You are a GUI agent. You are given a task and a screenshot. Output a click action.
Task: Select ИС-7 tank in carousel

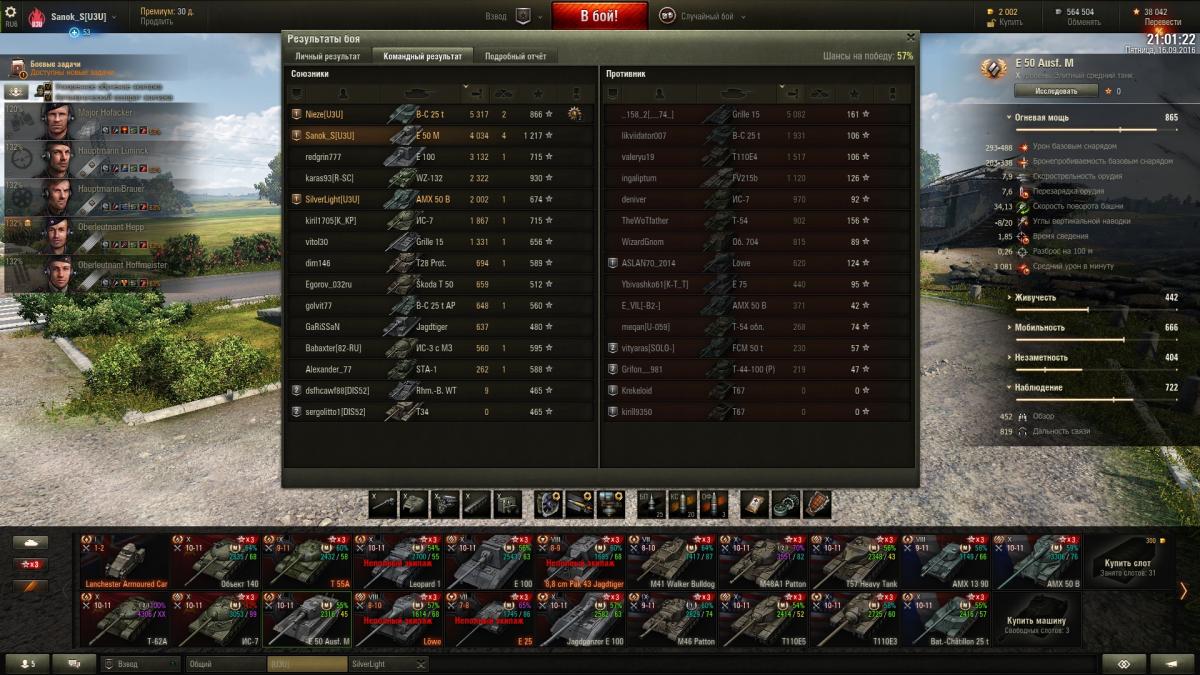pos(216,619)
